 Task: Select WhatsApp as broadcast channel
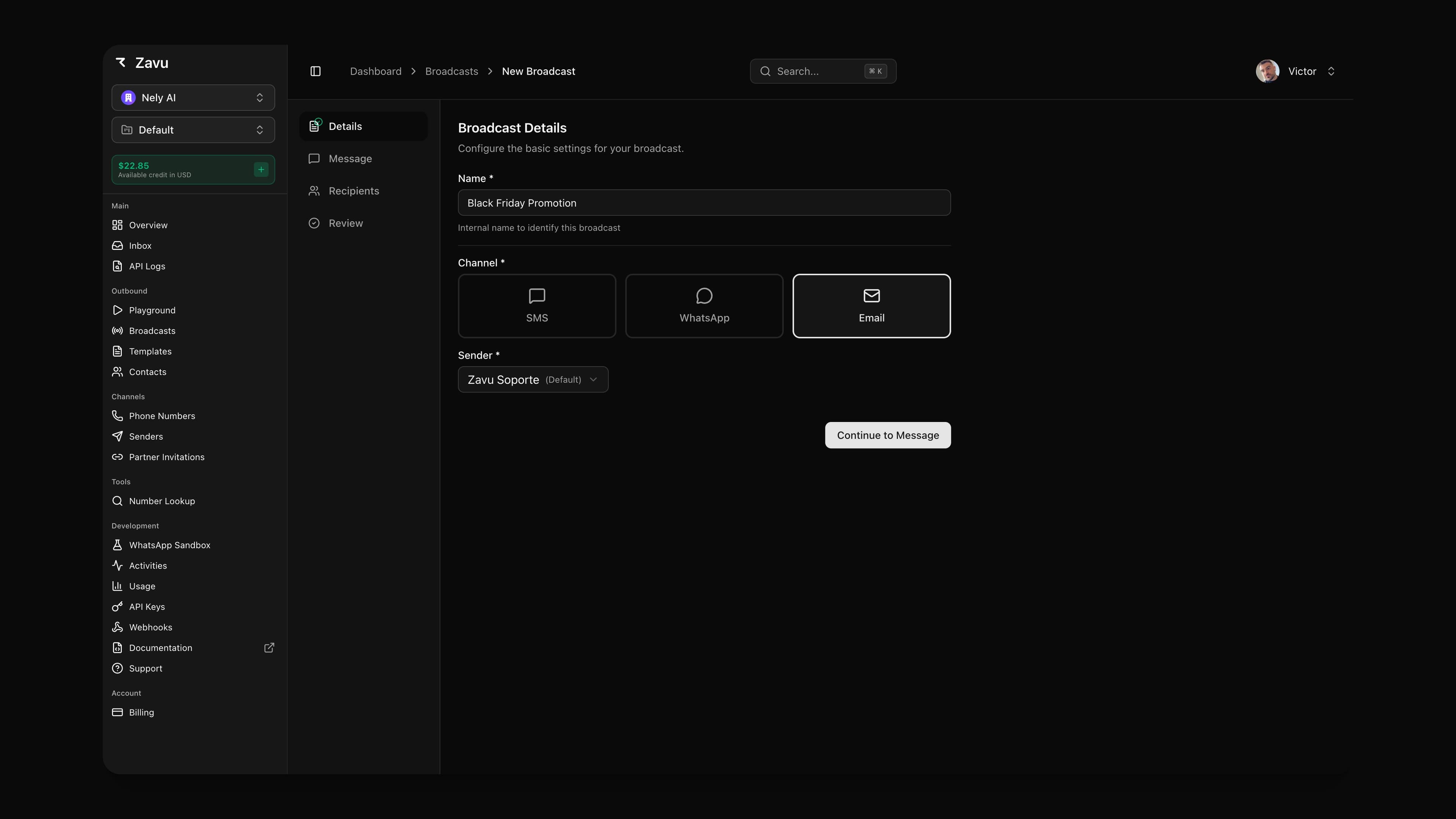704,306
